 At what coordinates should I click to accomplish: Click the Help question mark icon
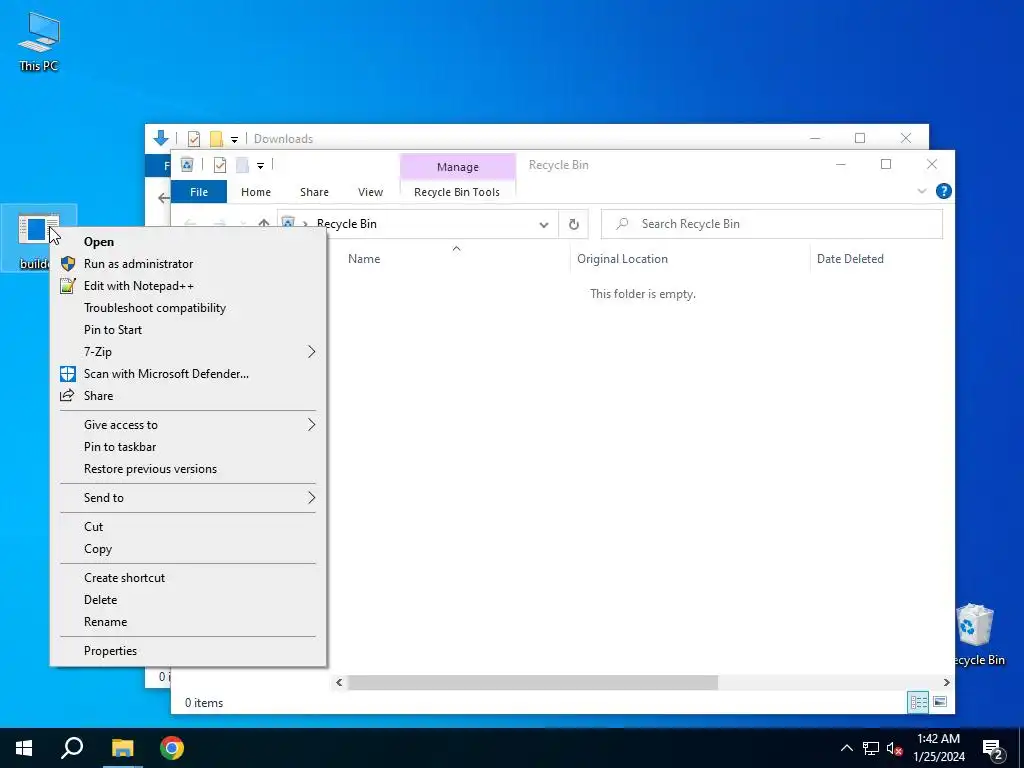click(x=943, y=191)
